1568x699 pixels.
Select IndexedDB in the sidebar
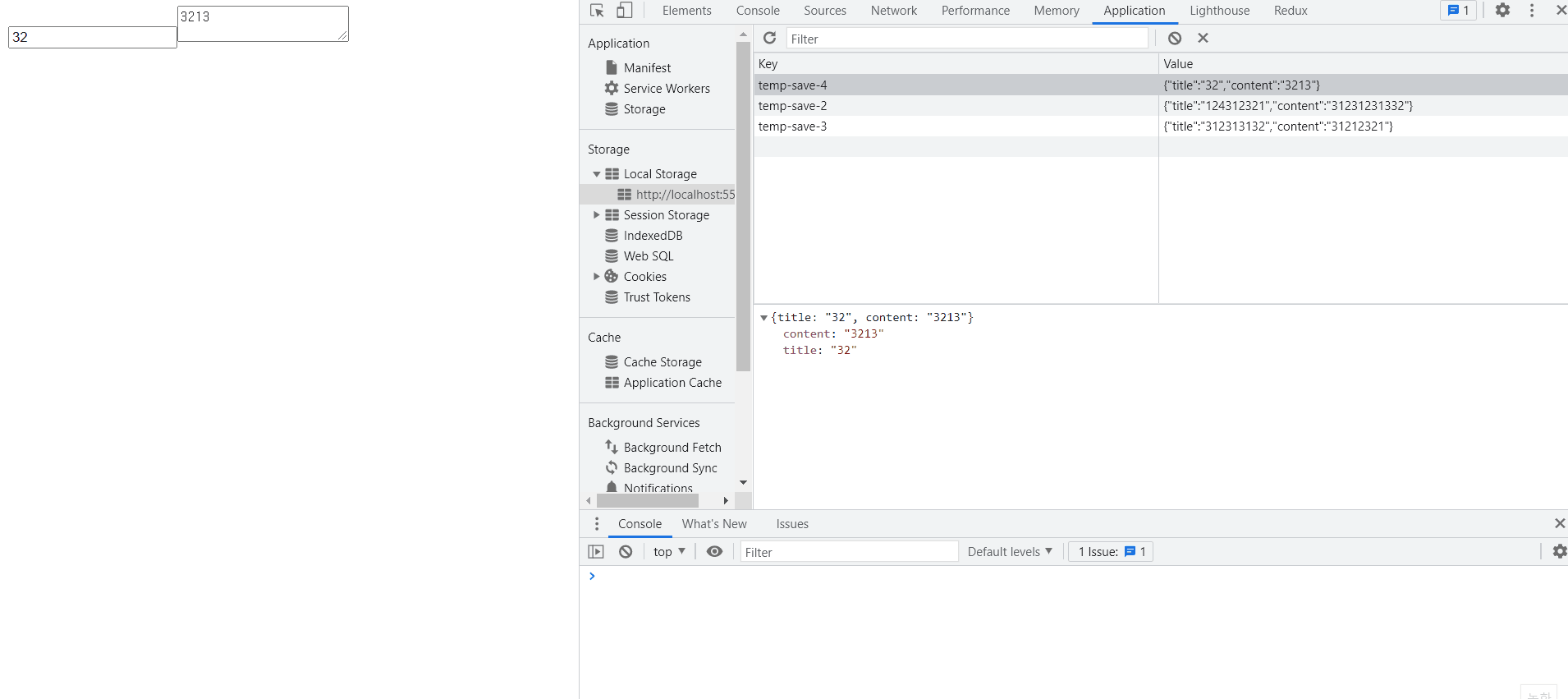pyautogui.click(x=653, y=236)
